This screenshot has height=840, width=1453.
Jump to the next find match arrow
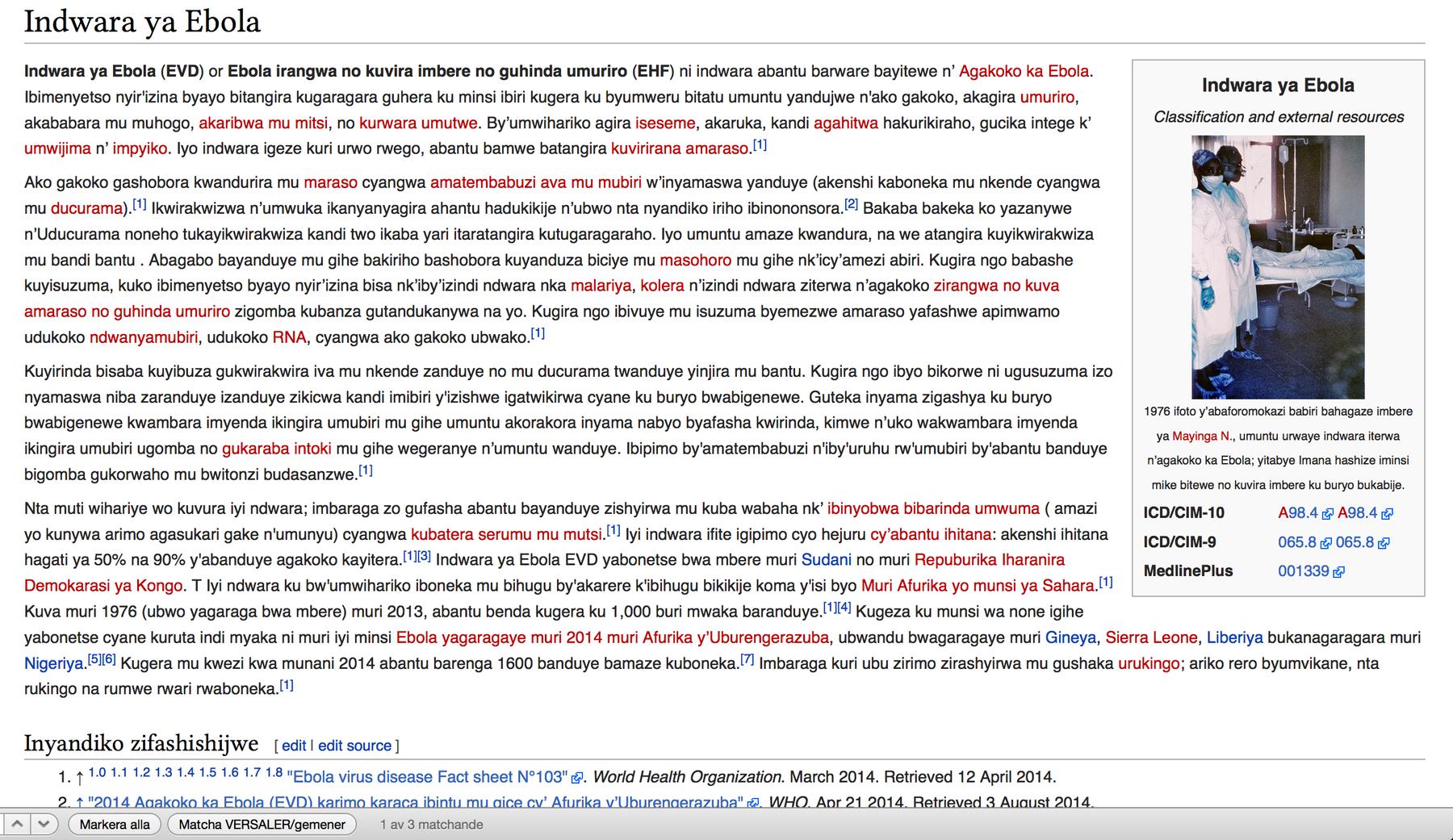(x=44, y=824)
